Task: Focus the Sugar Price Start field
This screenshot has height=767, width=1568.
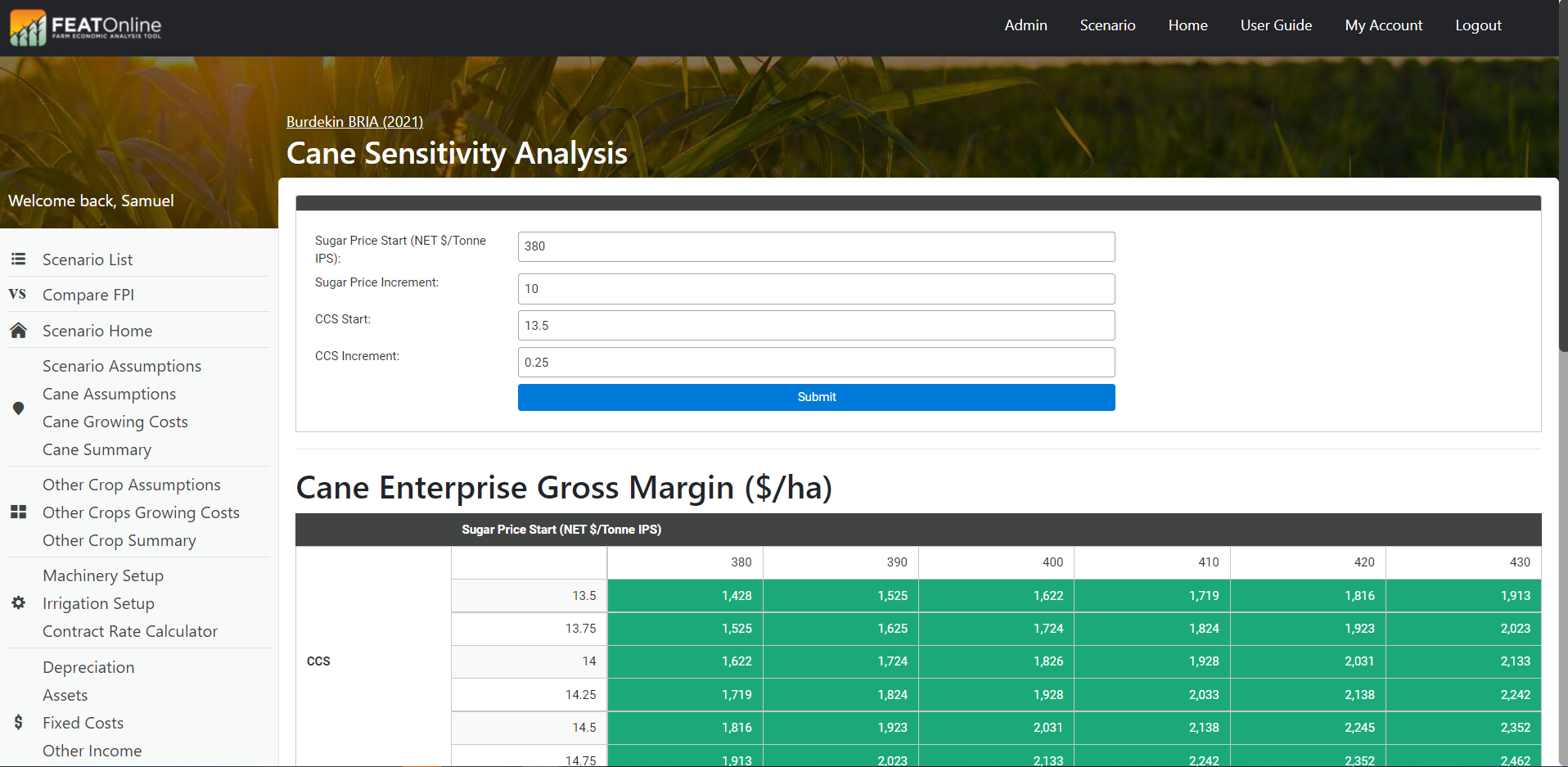Action: pos(816,246)
